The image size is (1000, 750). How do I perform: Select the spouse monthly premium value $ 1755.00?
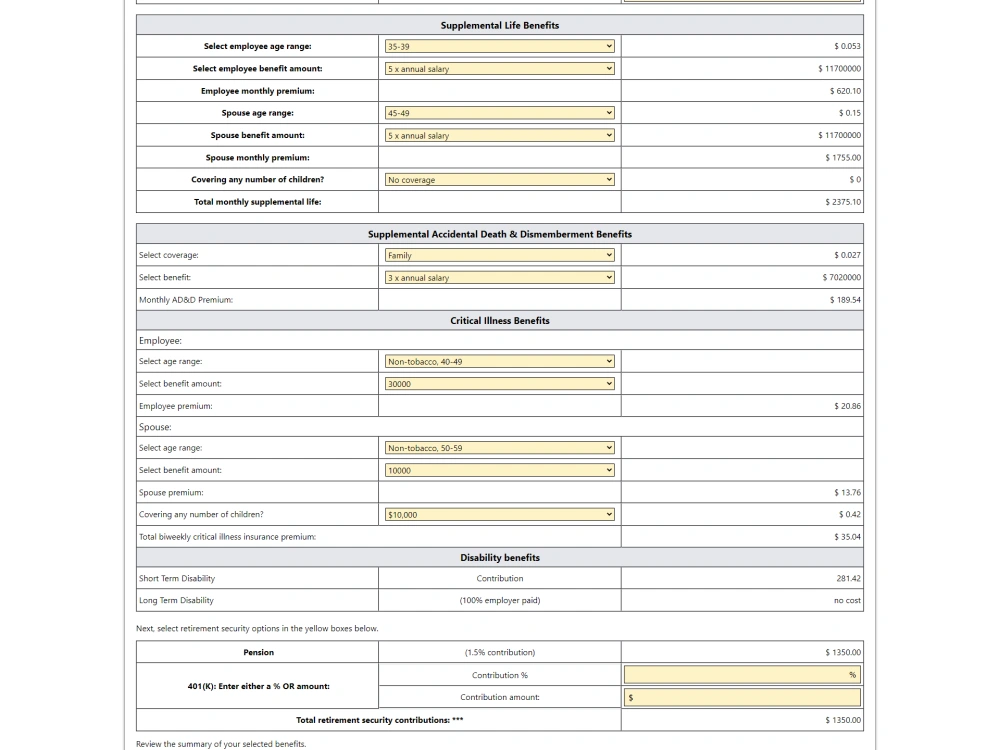(x=842, y=158)
